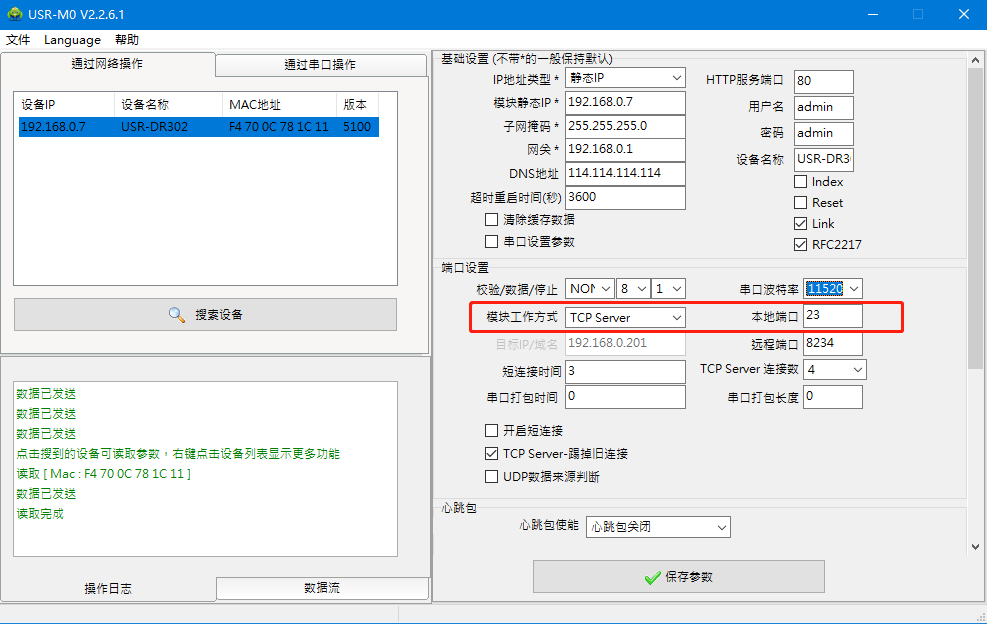This screenshot has width=987, height=624.
Task: Check the 开启短连接 option
Action: [492, 431]
